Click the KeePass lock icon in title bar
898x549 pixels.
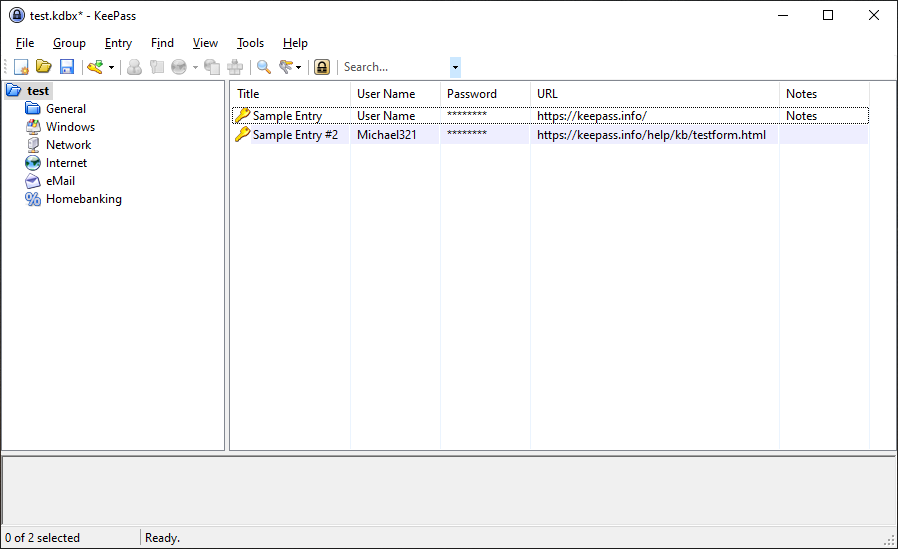pos(17,15)
